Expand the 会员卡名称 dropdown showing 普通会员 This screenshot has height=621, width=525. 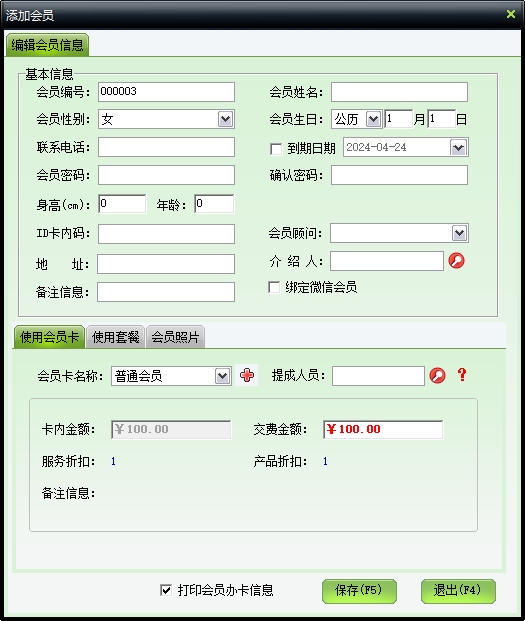[x=223, y=376]
